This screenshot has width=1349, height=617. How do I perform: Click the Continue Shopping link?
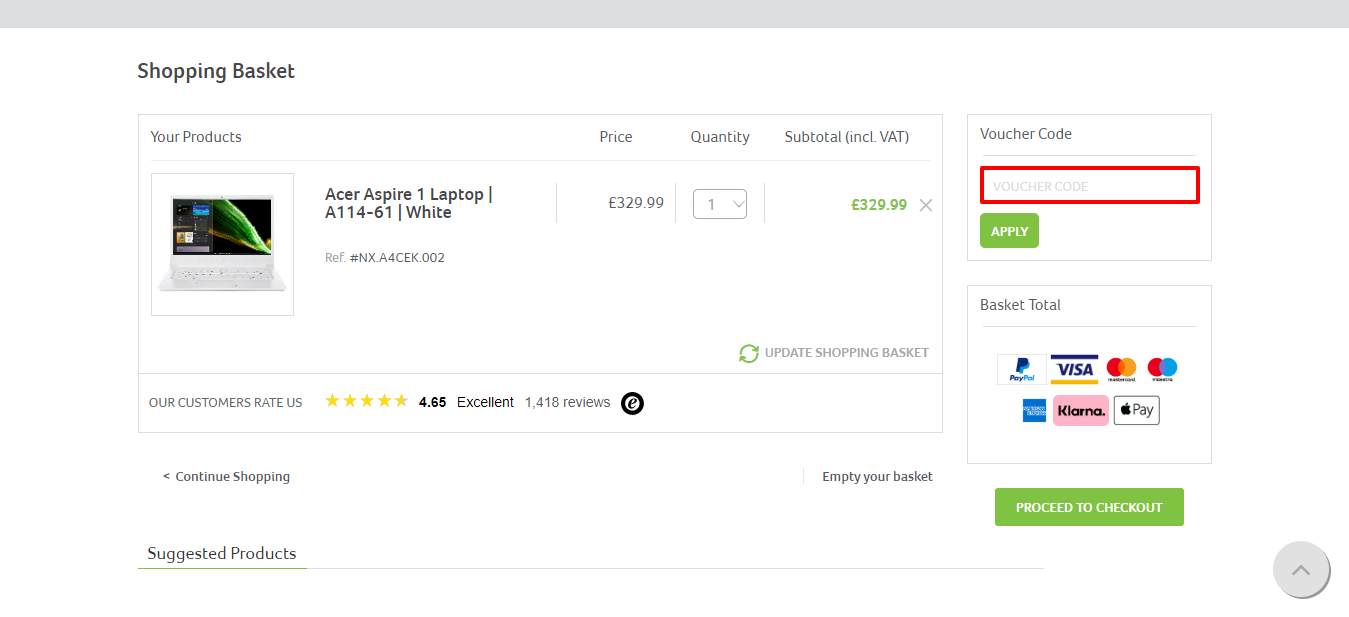226,476
